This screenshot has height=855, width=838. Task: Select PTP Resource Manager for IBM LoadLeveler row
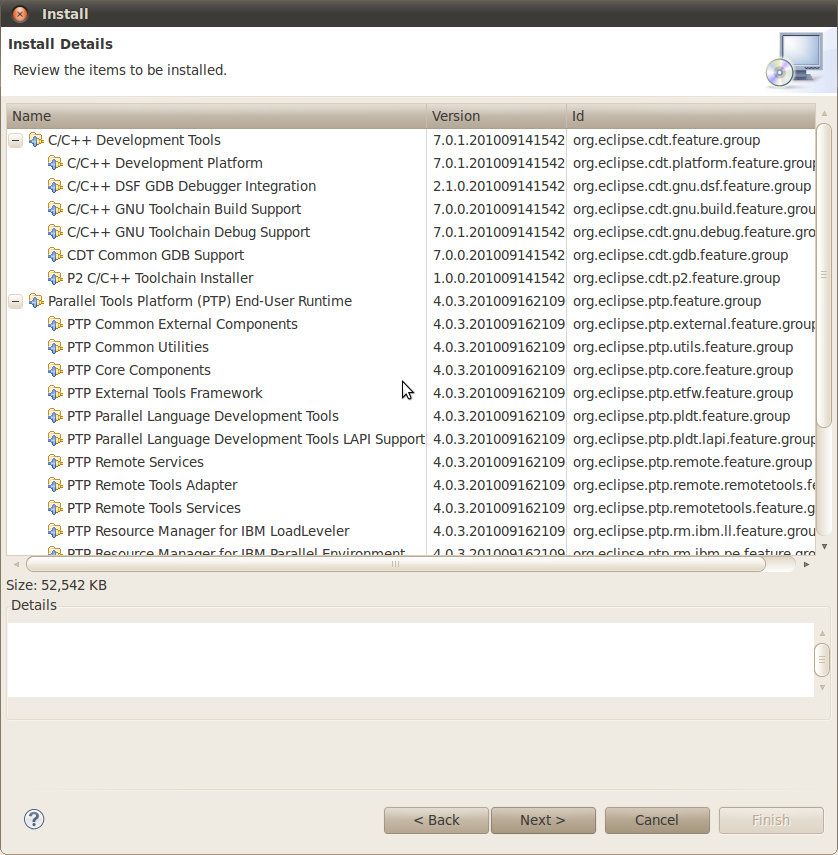coord(411,531)
